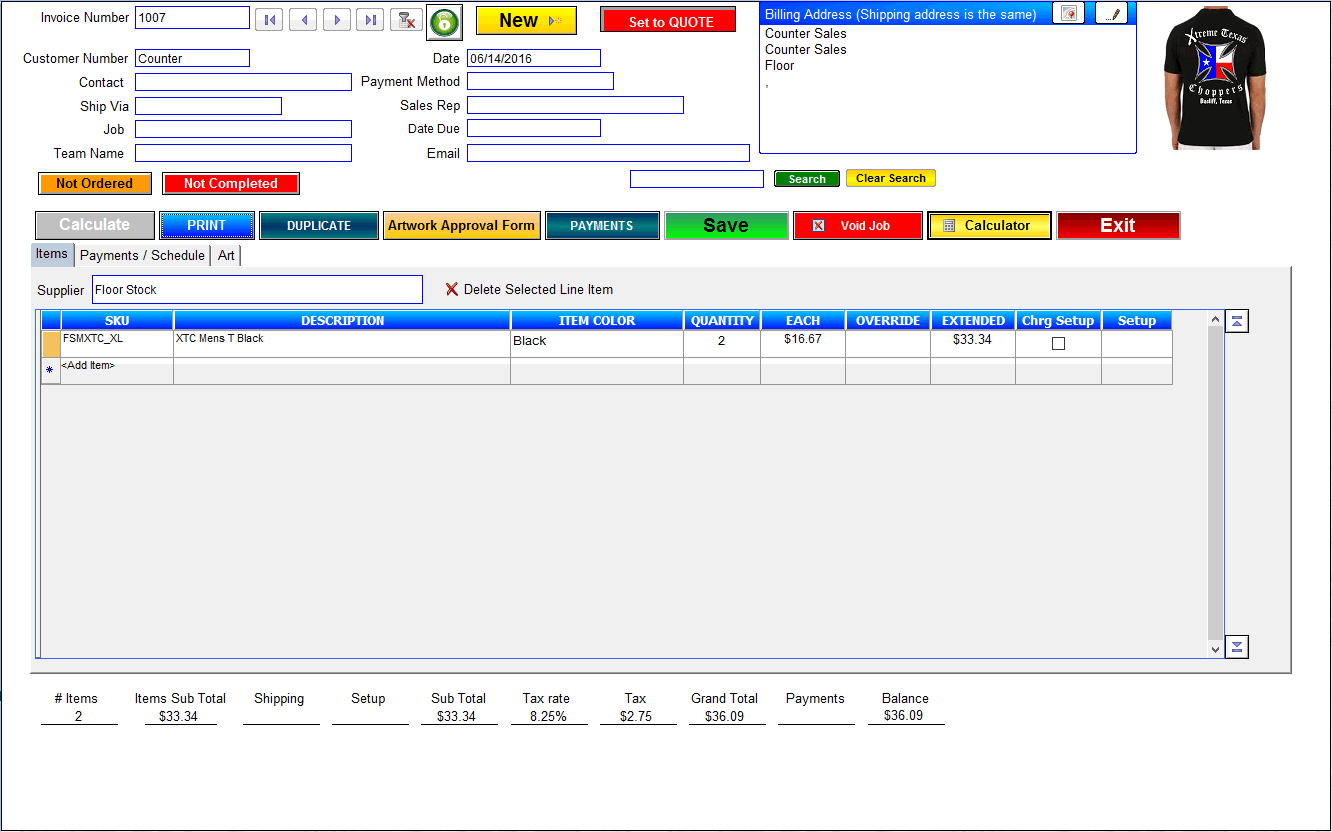Click the green padlock unlock icon
Image resolution: width=1332 pixels, height=832 pixels.
coord(444,22)
